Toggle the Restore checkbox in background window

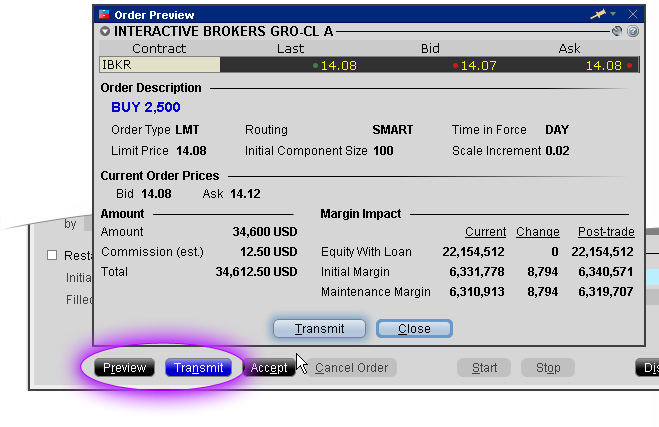click(52, 255)
